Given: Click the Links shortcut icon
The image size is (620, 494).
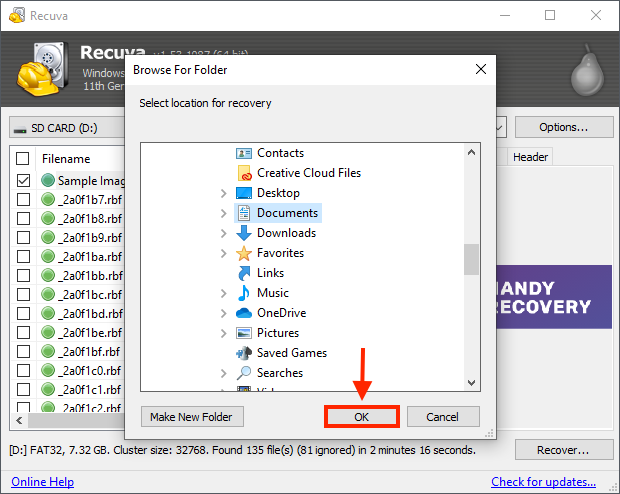Looking at the screenshot, I should point(244,273).
